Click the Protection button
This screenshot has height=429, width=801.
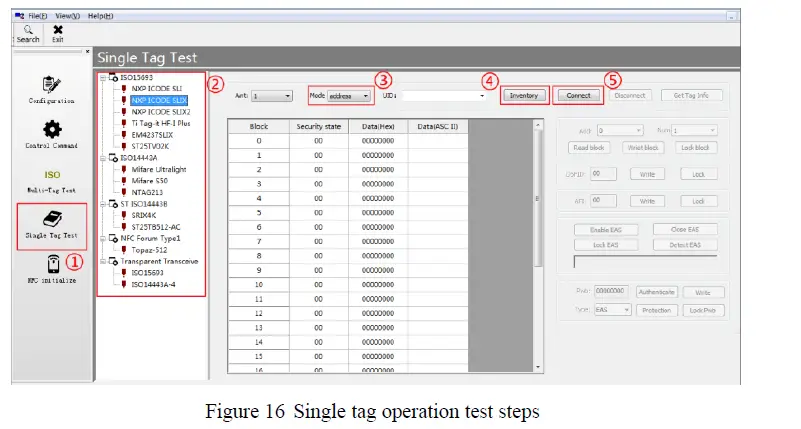[x=656, y=310]
